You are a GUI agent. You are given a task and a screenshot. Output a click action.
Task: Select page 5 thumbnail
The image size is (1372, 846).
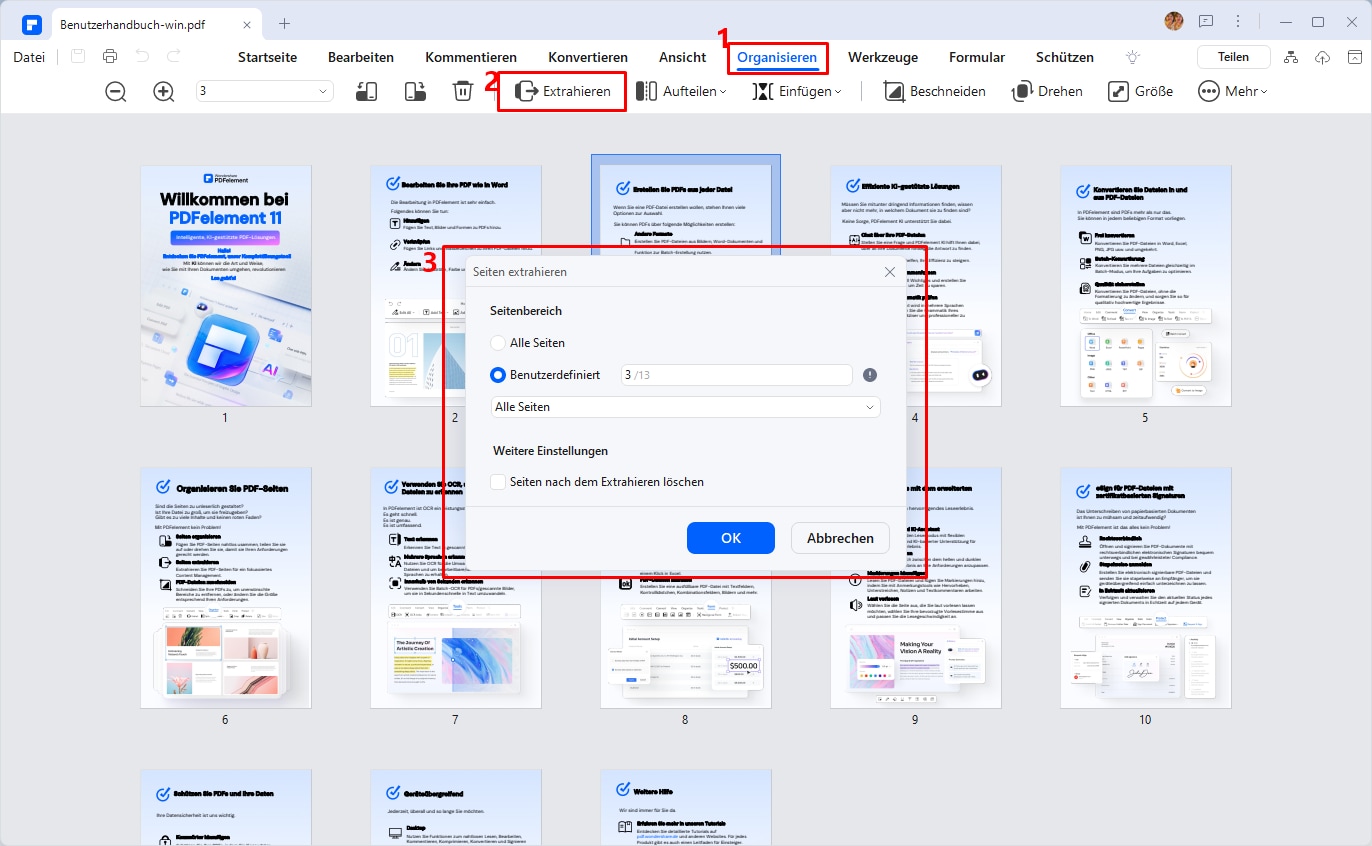click(1145, 286)
